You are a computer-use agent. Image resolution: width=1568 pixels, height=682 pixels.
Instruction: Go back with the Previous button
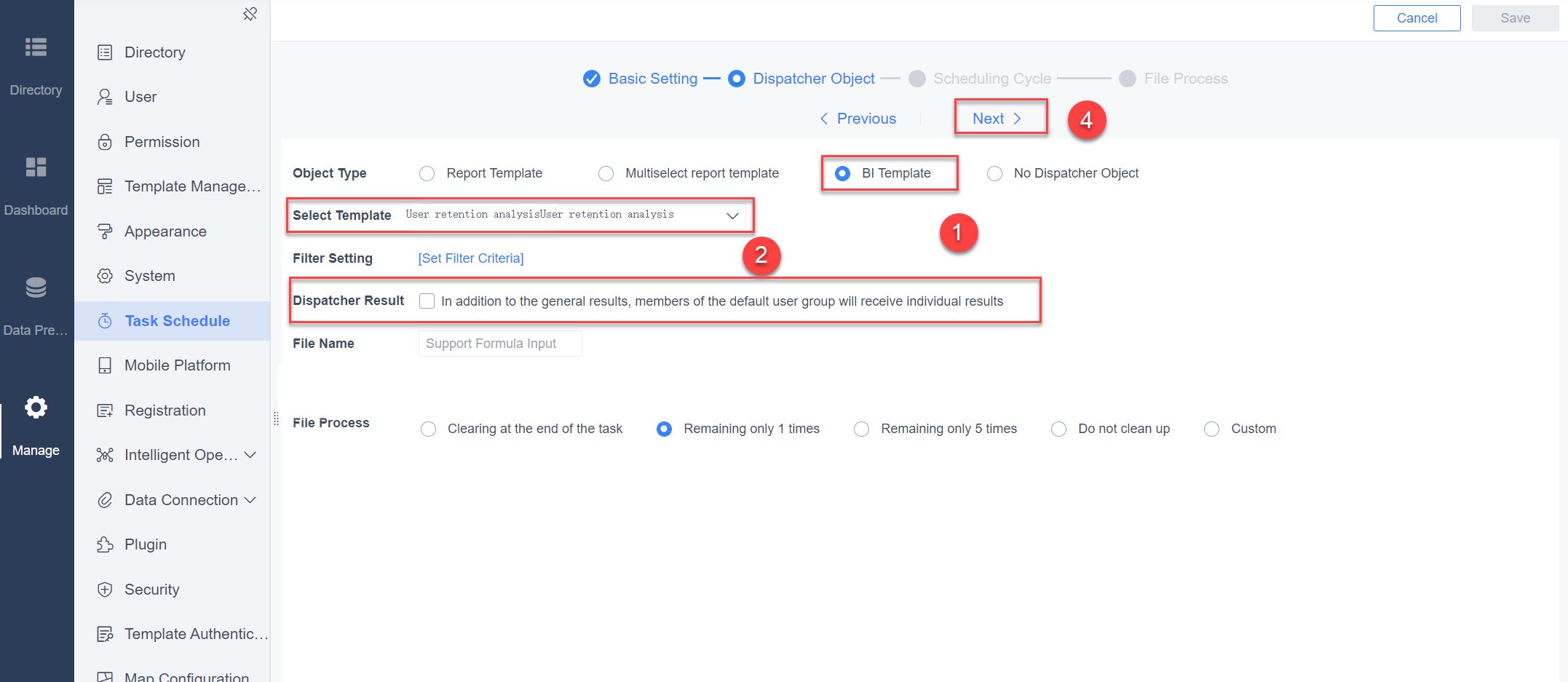(858, 119)
